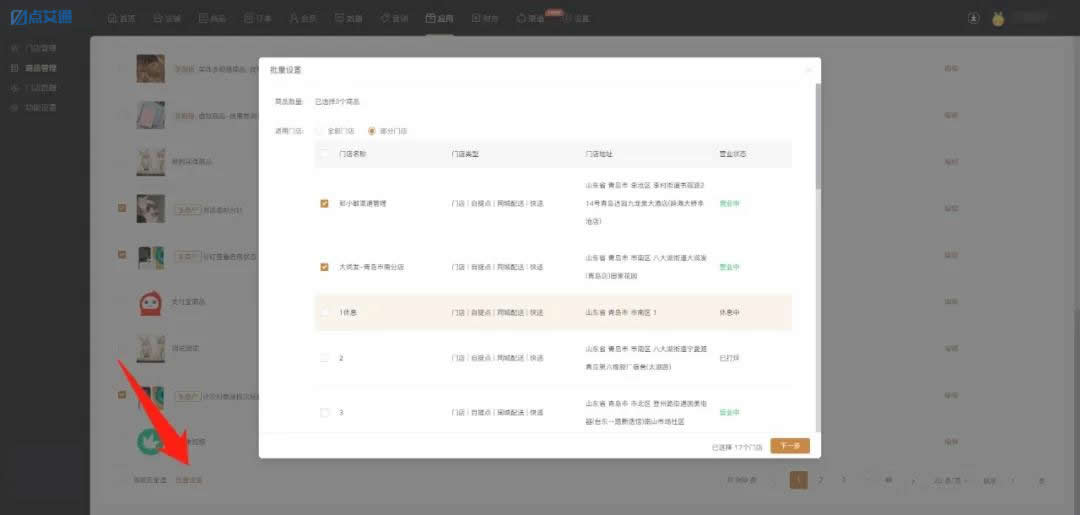The width and height of the screenshot is (1080, 515).
Task: Click the 已打烊 status in row 2
Action: point(729,358)
